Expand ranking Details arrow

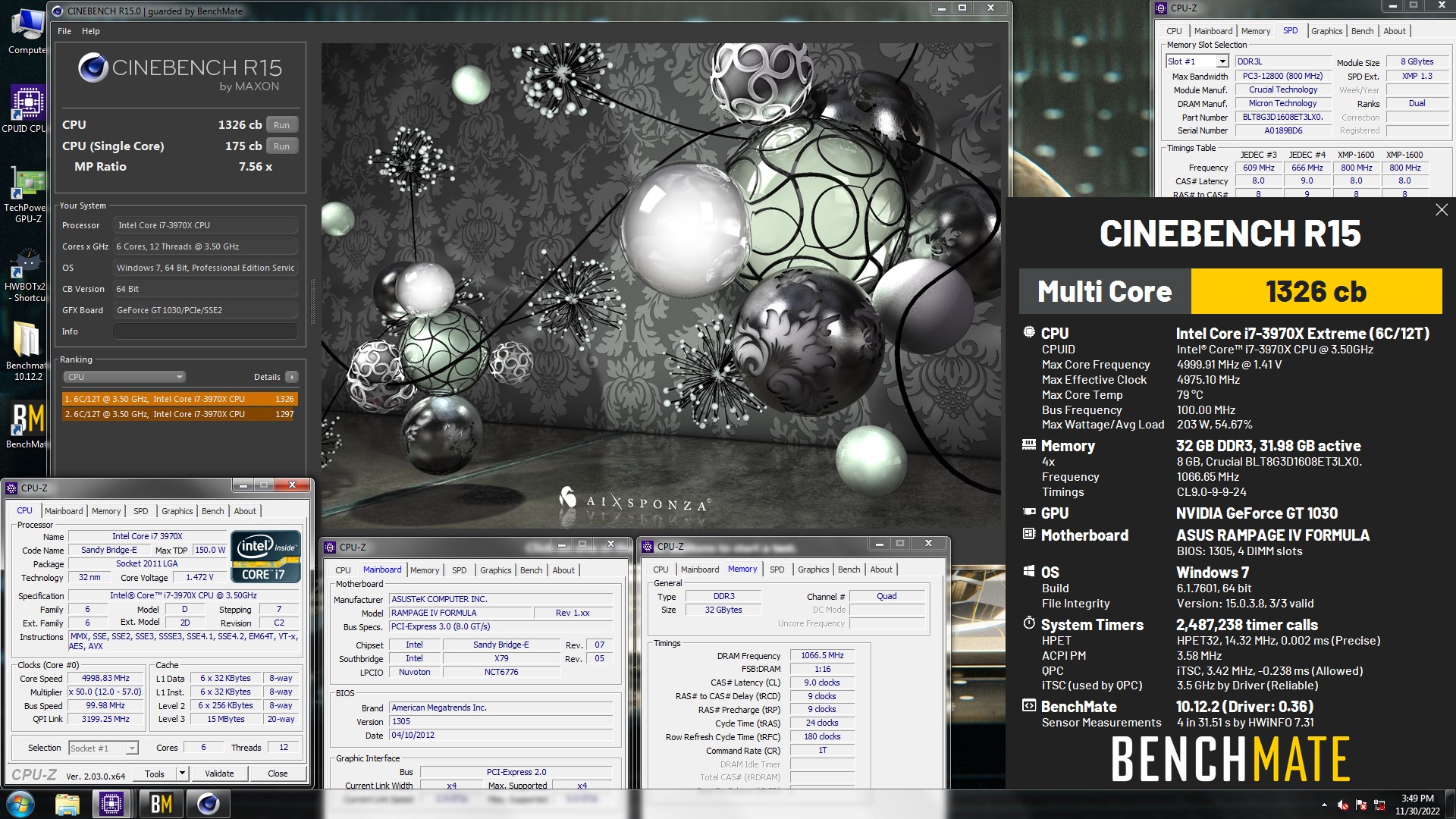[x=292, y=377]
